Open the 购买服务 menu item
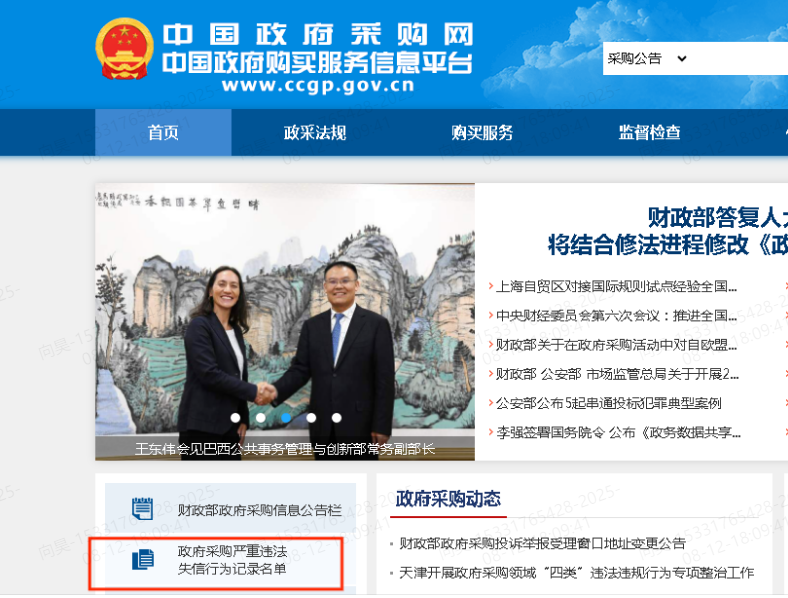Image resolution: width=788 pixels, height=598 pixels. 482,133
